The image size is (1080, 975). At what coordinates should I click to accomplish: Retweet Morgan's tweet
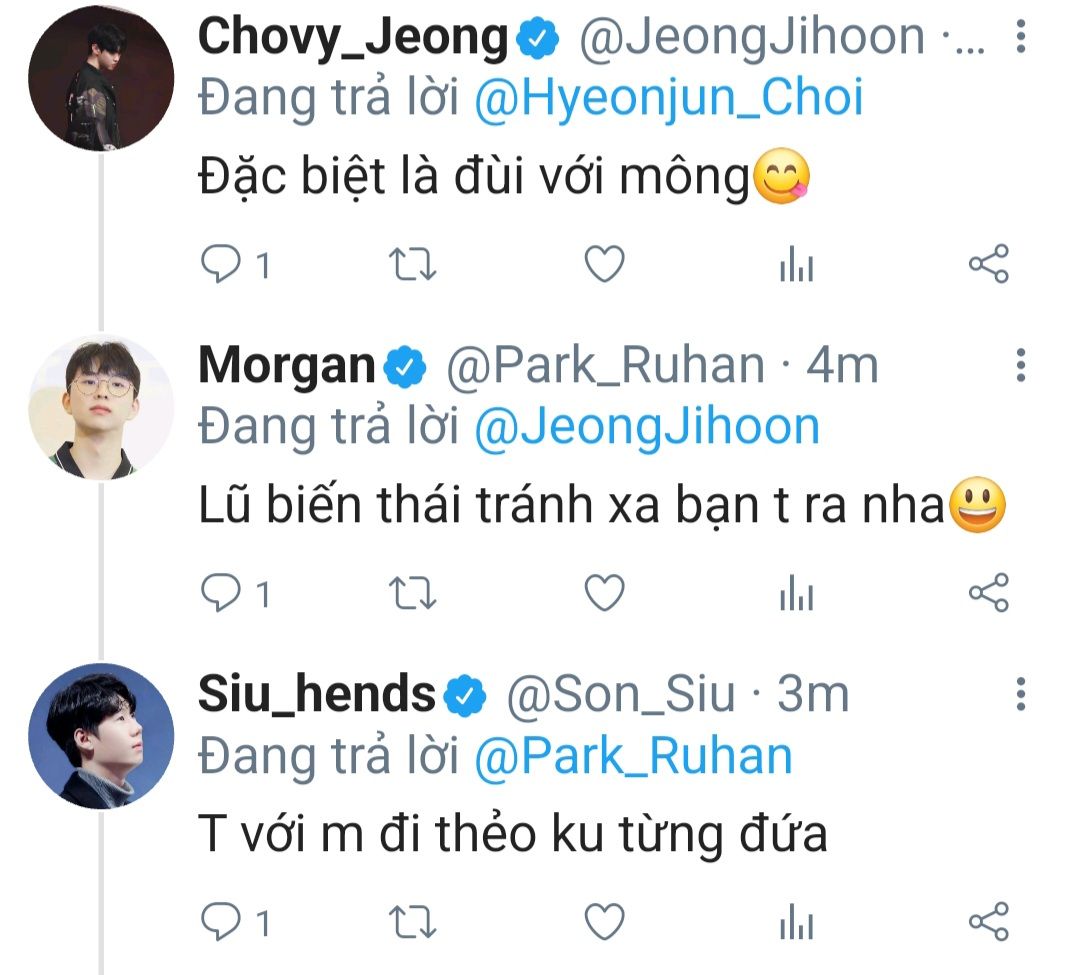point(411,594)
